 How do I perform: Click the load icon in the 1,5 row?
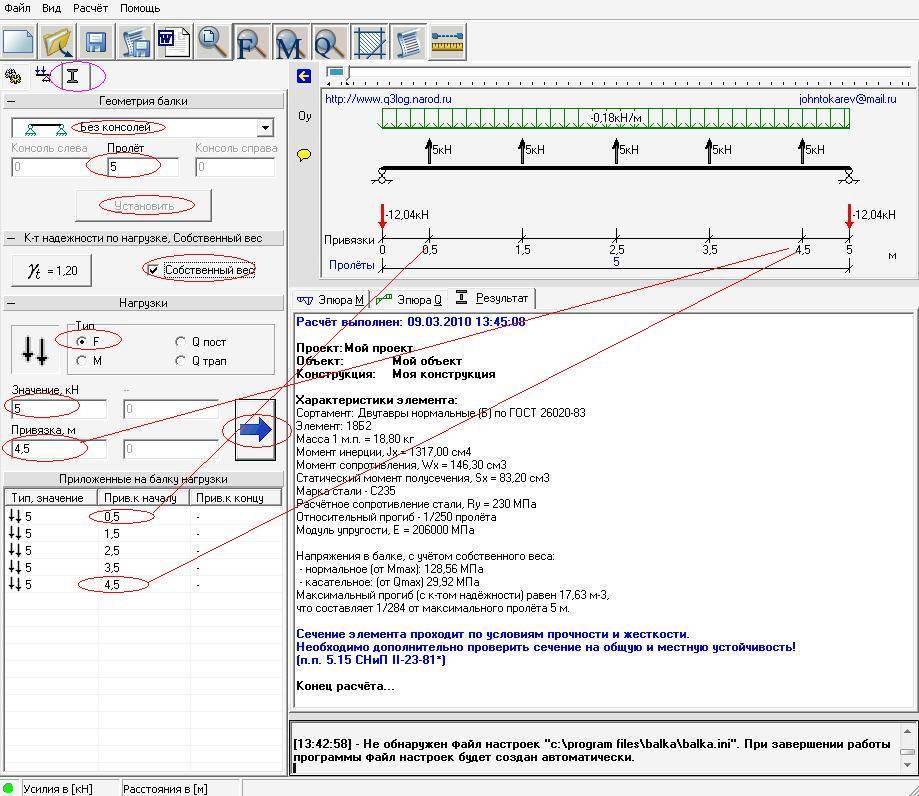coord(15,533)
